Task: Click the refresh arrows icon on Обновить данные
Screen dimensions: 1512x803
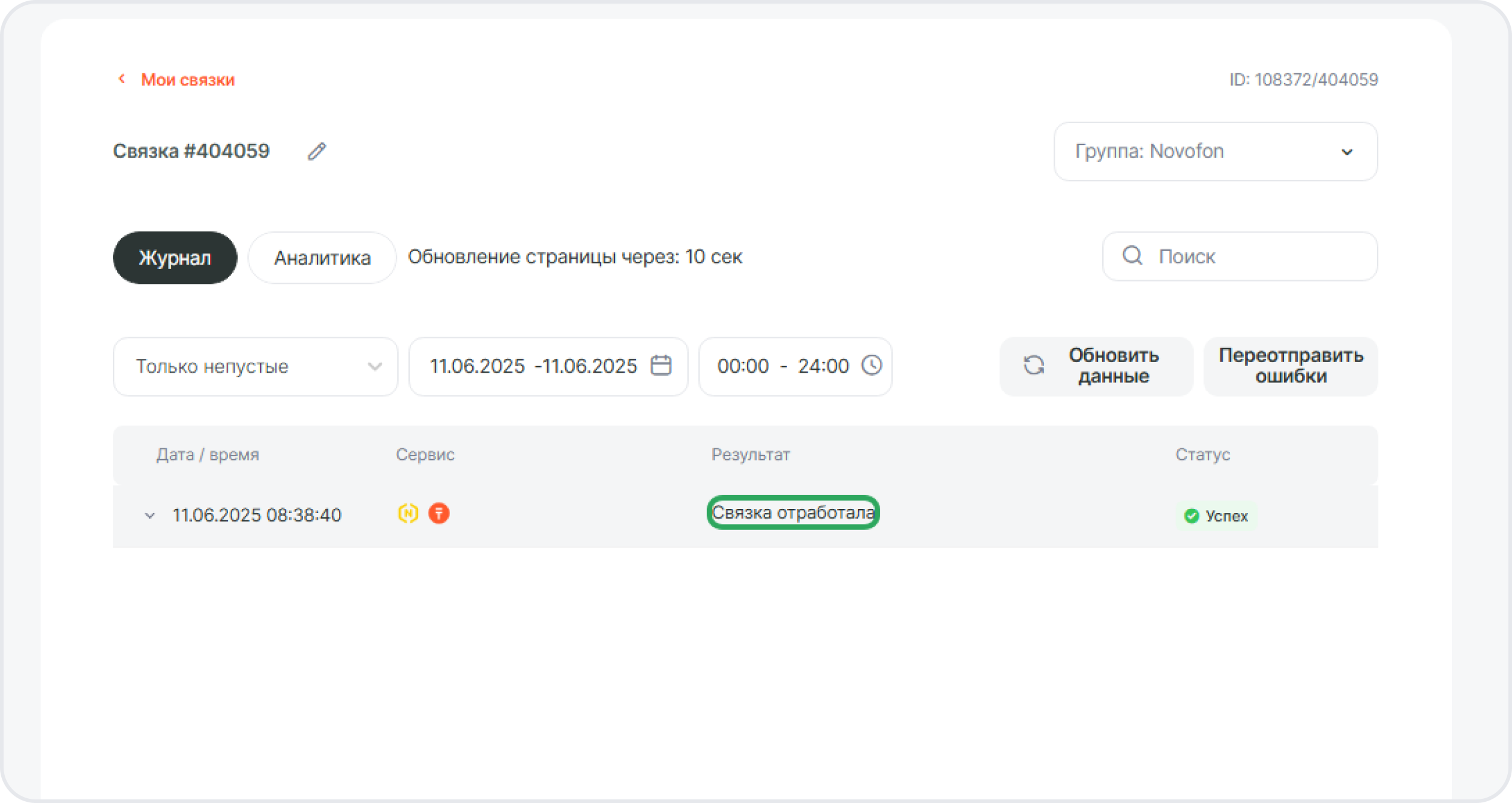Action: tap(1033, 365)
